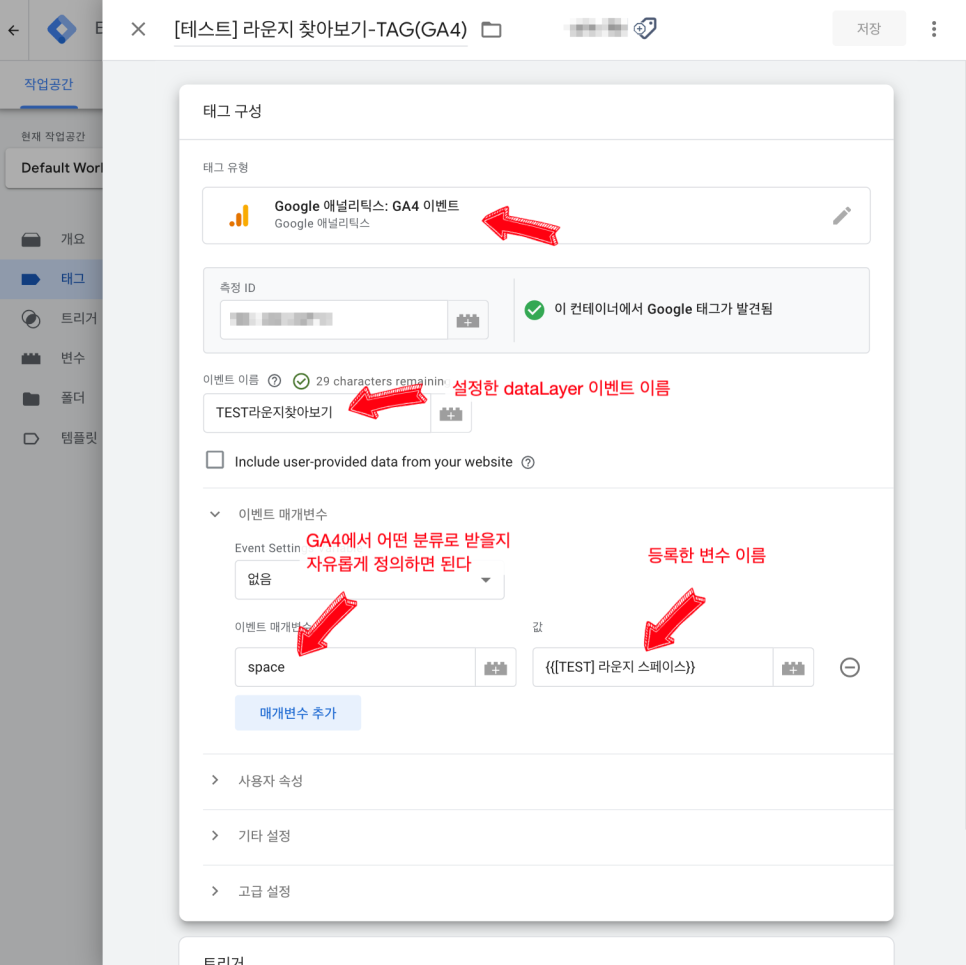
Task: Click the pencil edit icon for tag type
Action: click(x=842, y=216)
